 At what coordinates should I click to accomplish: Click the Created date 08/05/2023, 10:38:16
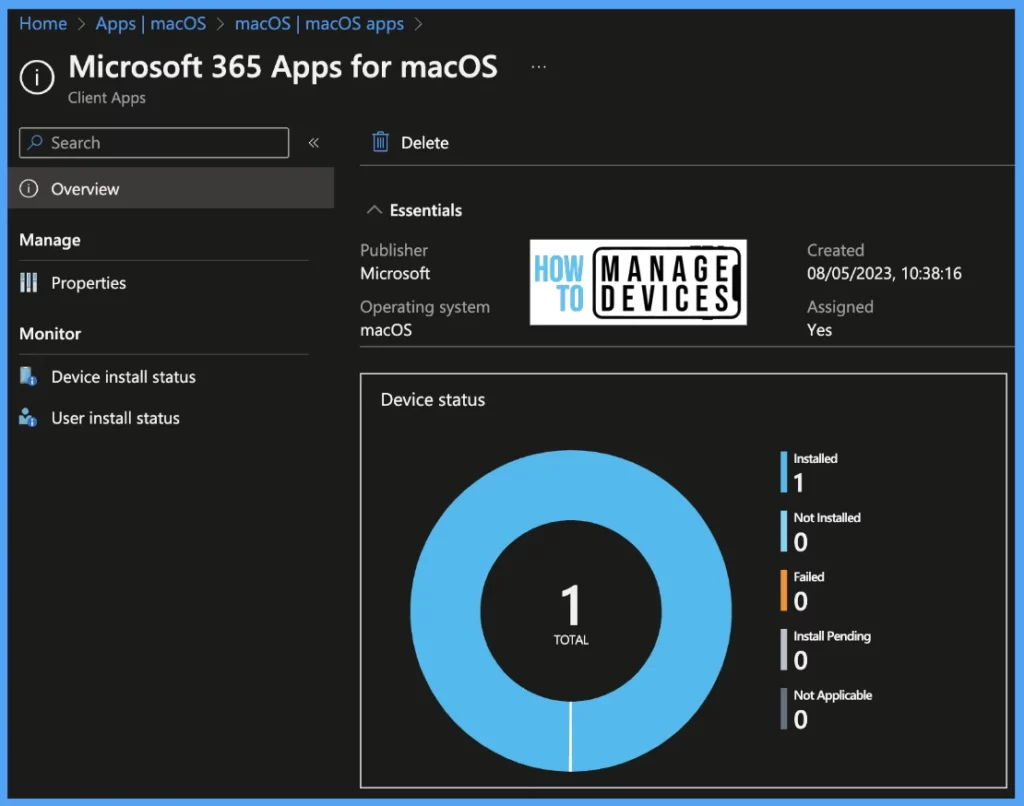pos(884,273)
